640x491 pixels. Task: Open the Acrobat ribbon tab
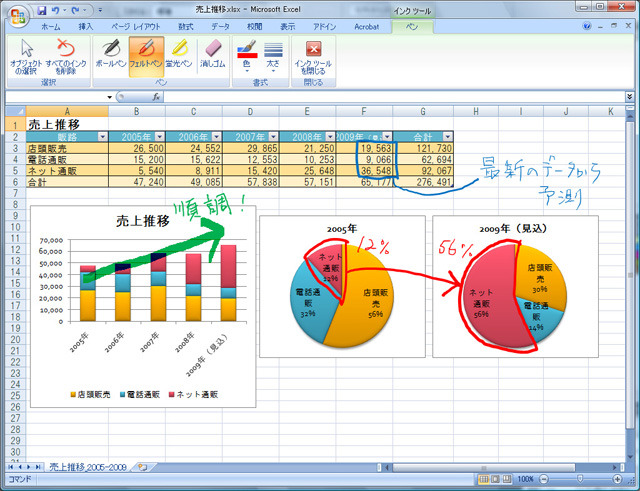click(x=367, y=27)
